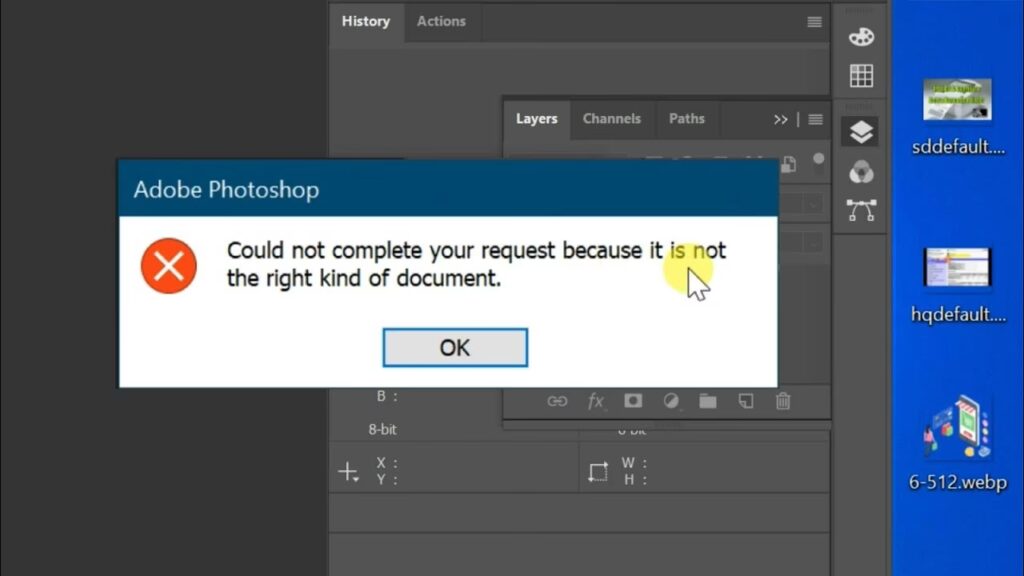Image resolution: width=1024 pixels, height=576 pixels.
Task: Click OK in the Photoshop error dialog
Action: (x=455, y=347)
